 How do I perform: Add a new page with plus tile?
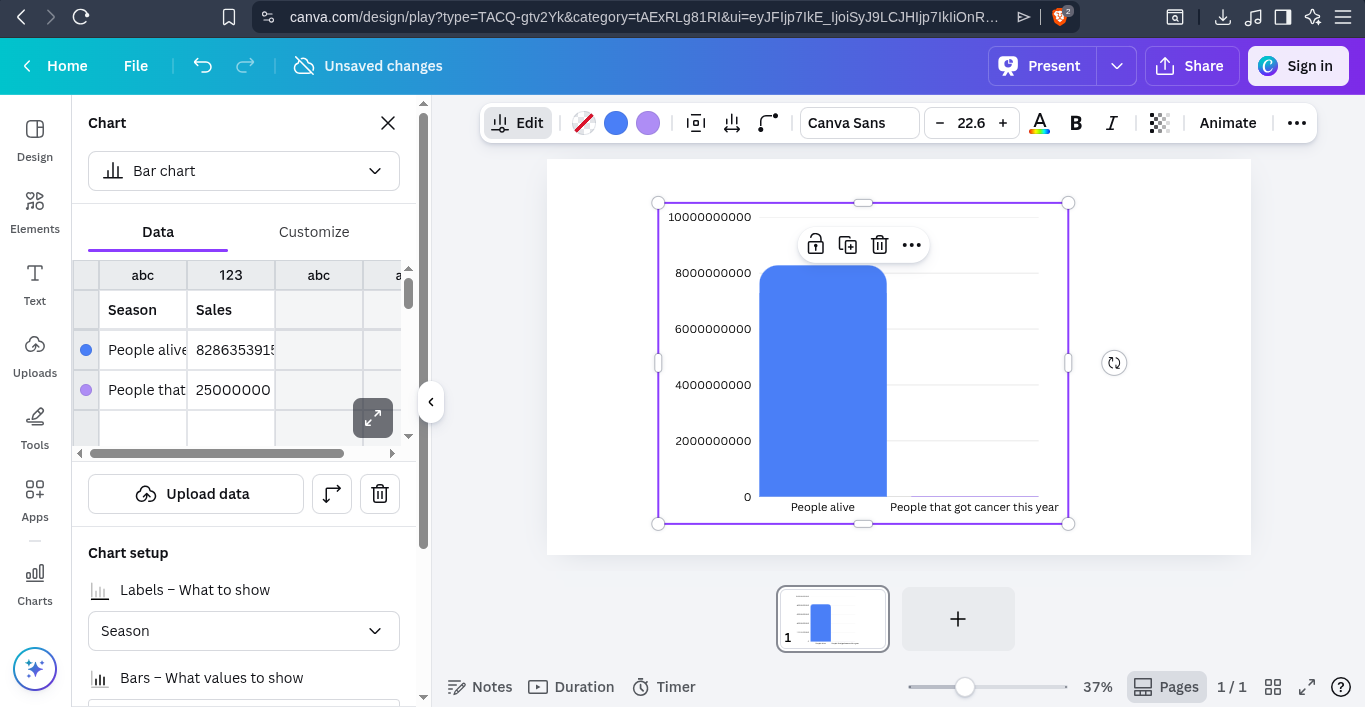pyautogui.click(x=958, y=619)
